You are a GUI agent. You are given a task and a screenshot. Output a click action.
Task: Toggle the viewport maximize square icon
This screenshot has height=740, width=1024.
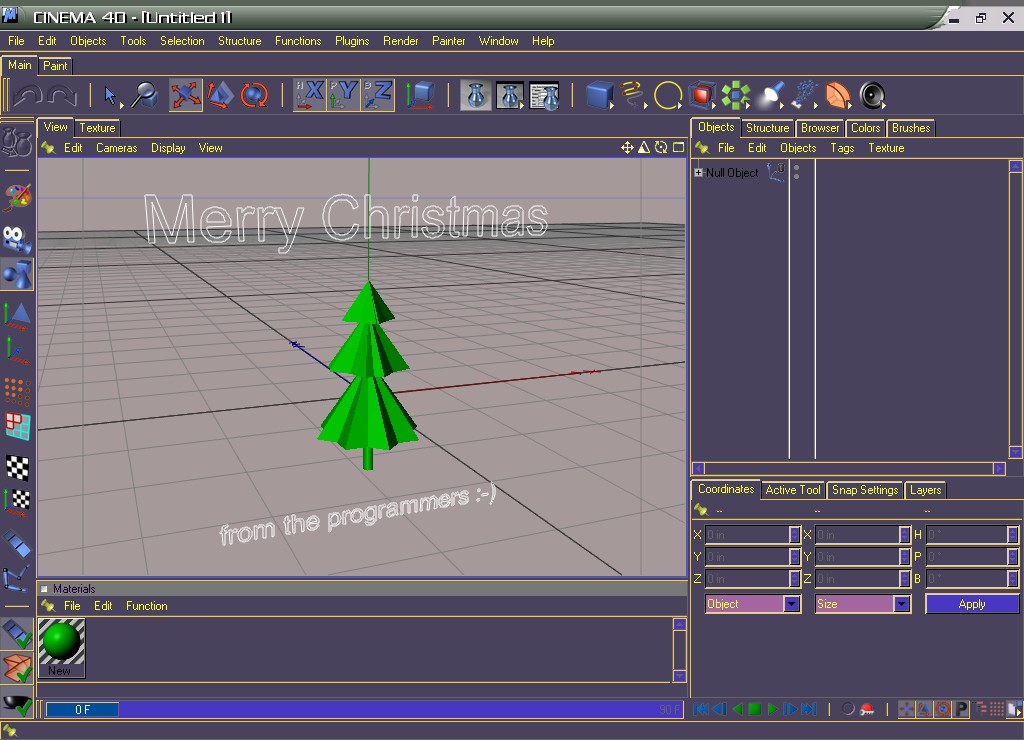click(679, 148)
